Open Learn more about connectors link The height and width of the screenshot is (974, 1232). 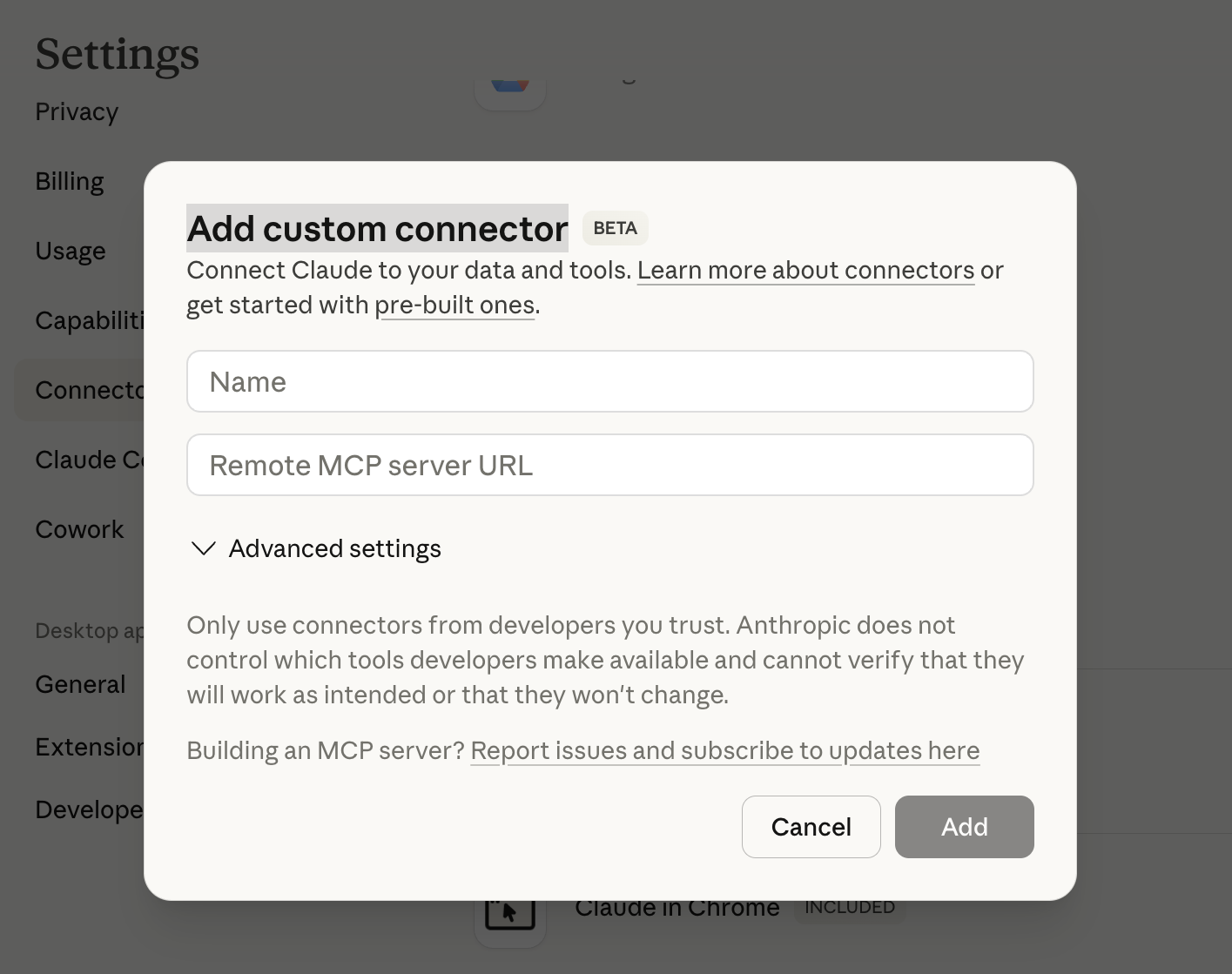tap(805, 271)
